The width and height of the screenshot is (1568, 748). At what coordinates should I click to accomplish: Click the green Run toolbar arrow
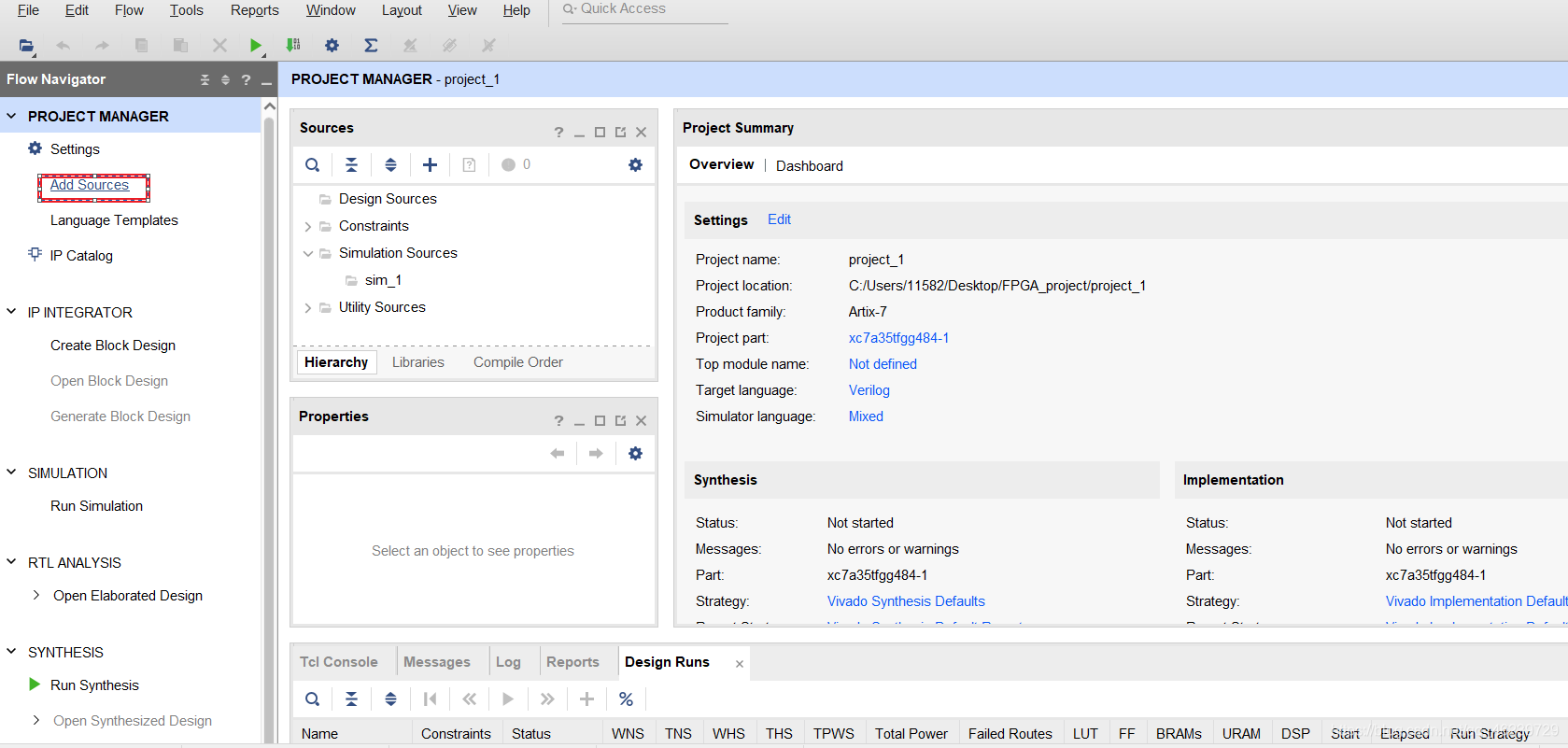[x=256, y=45]
